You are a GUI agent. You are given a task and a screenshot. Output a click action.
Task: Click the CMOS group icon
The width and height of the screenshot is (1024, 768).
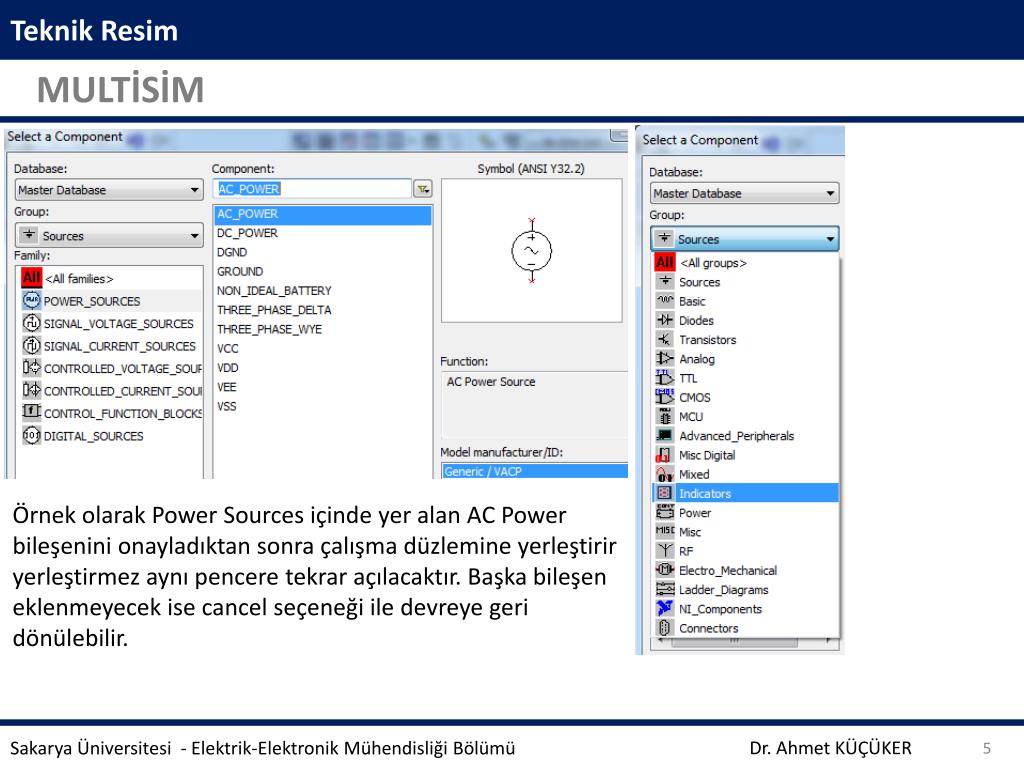click(x=665, y=396)
